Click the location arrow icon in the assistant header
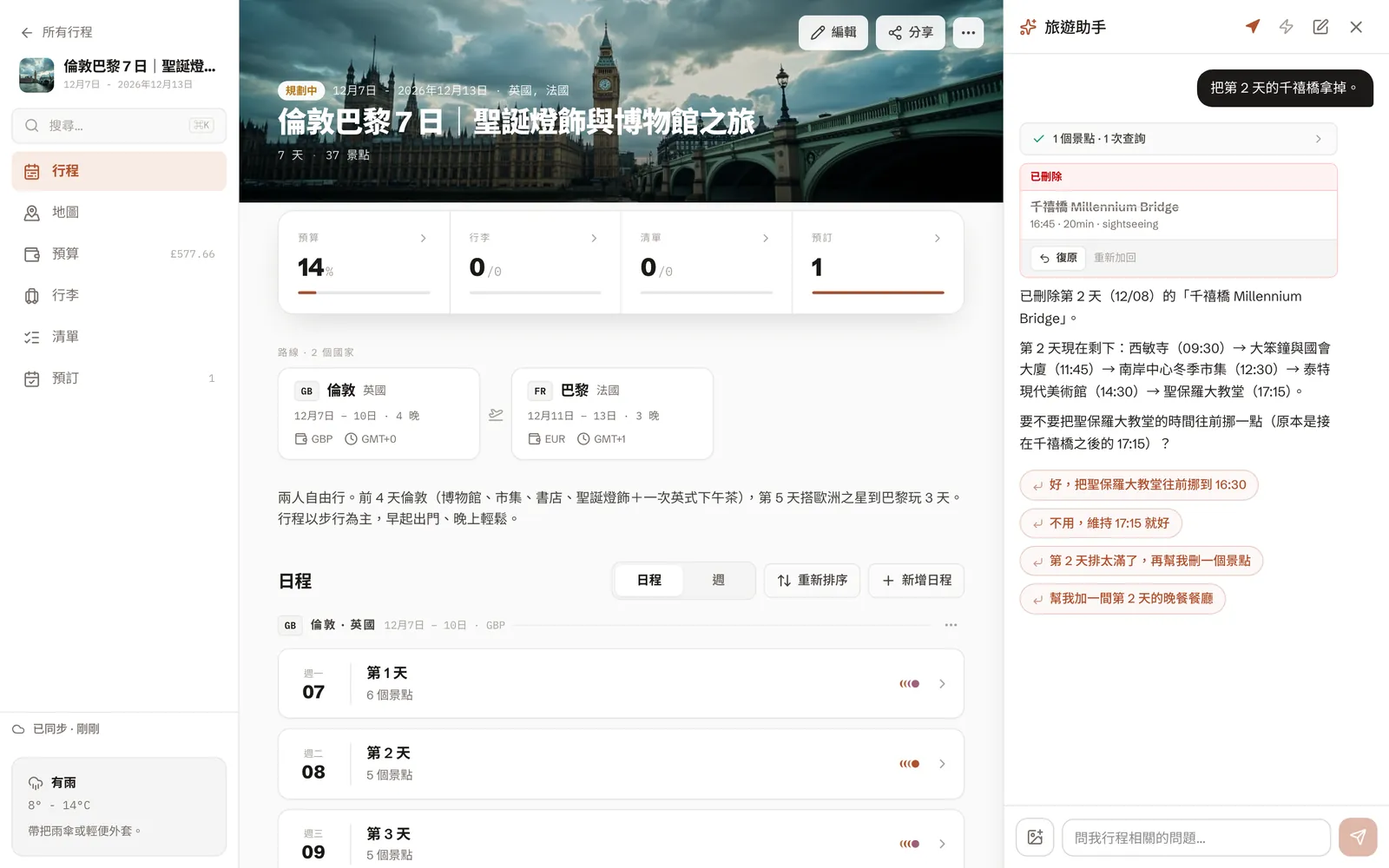Viewport: 1389px width, 868px height. [1252, 27]
